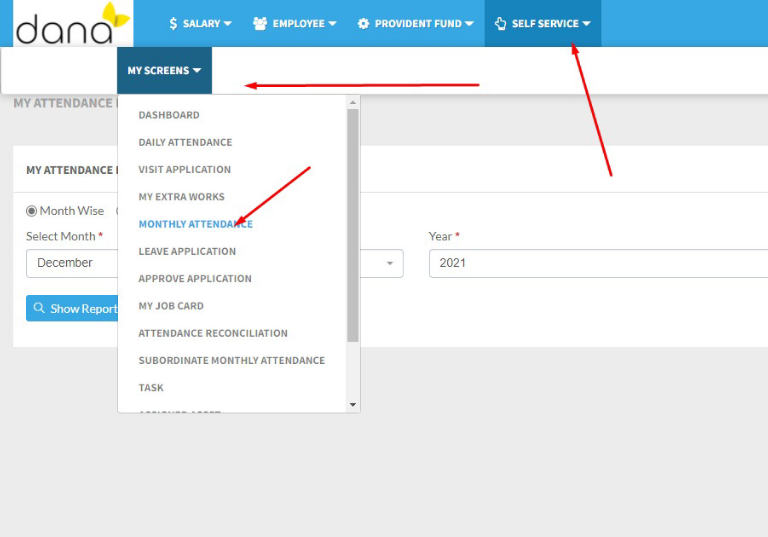Click the Employee caret arrow
The image size is (768, 537).
coord(332,24)
